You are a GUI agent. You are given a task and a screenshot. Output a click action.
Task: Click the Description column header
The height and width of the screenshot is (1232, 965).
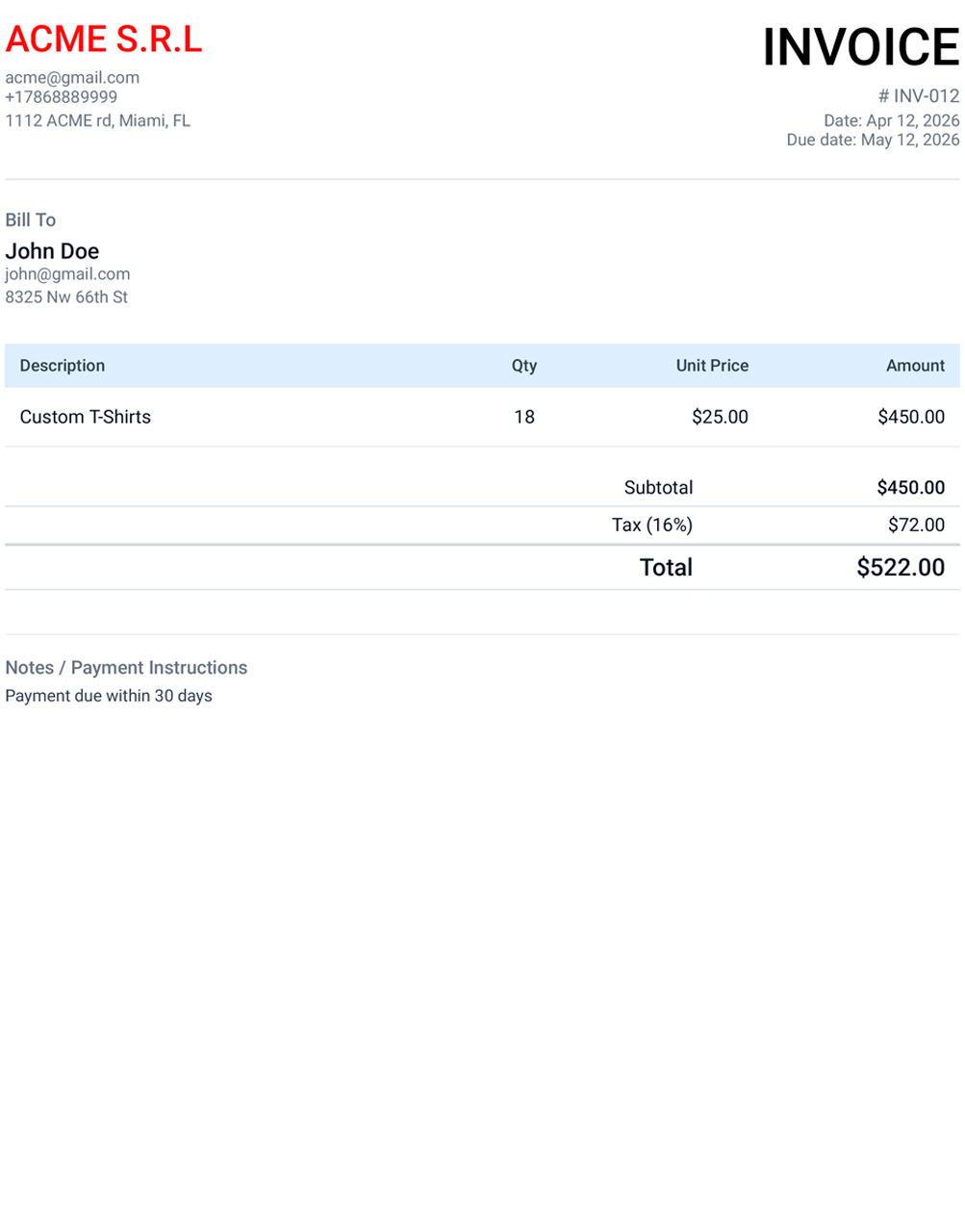coord(63,366)
